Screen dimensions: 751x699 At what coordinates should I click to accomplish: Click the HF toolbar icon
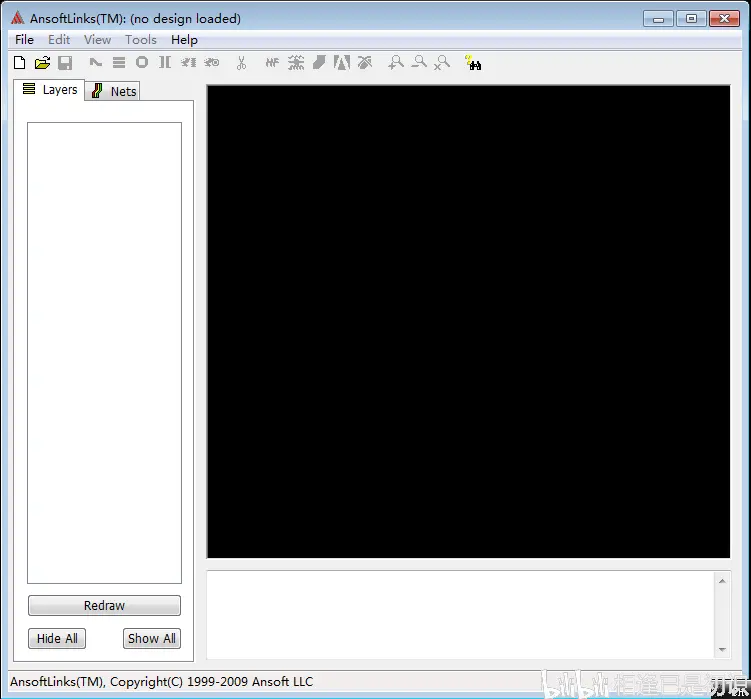(x=272, y=63)
